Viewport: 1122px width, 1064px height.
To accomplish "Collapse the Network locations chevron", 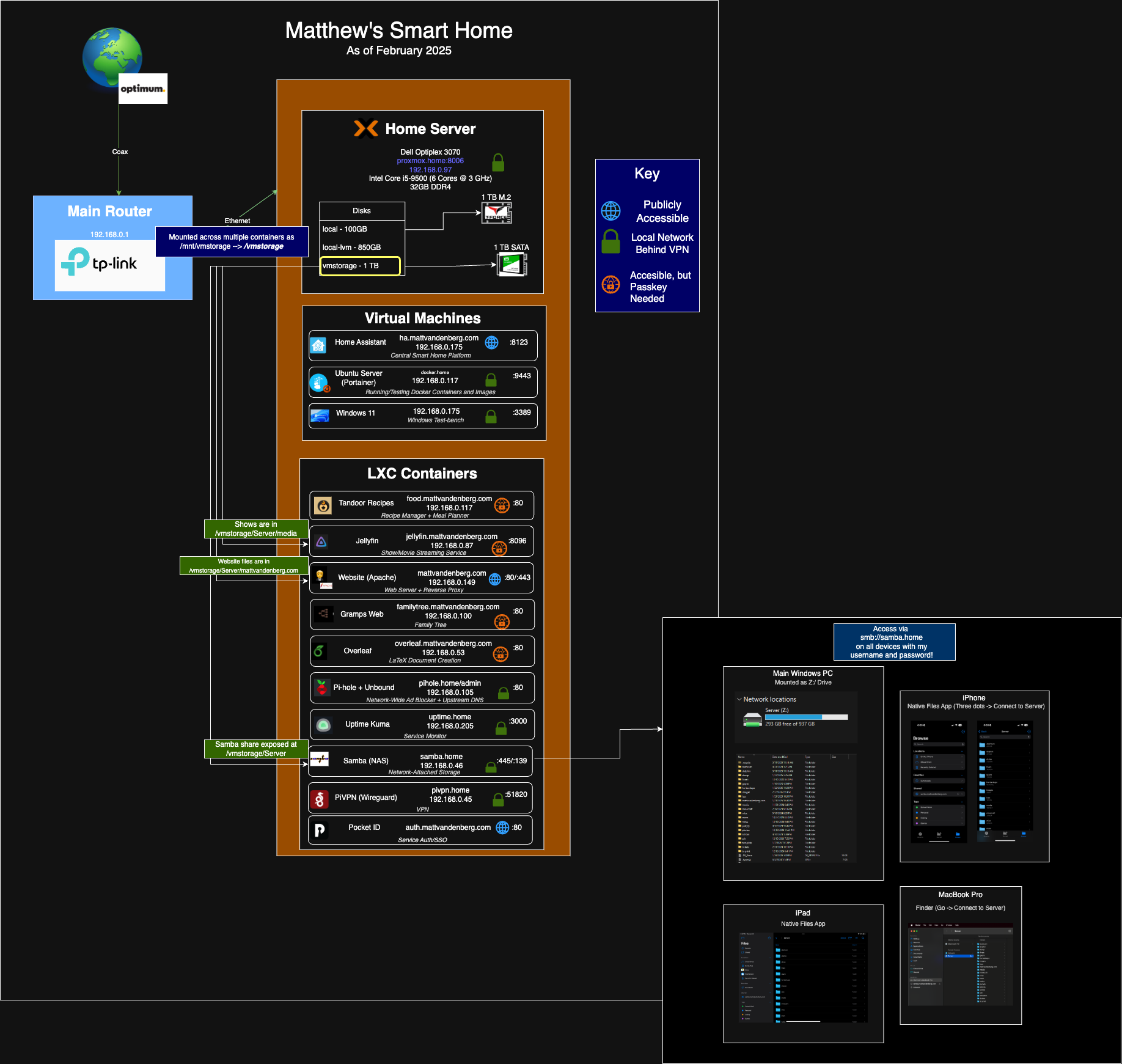I will [739, 699].
